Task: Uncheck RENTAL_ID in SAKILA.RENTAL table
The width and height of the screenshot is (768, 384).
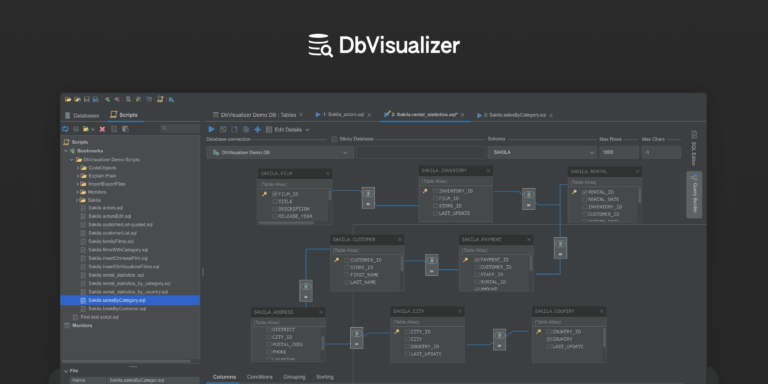Action: [584, 192]
